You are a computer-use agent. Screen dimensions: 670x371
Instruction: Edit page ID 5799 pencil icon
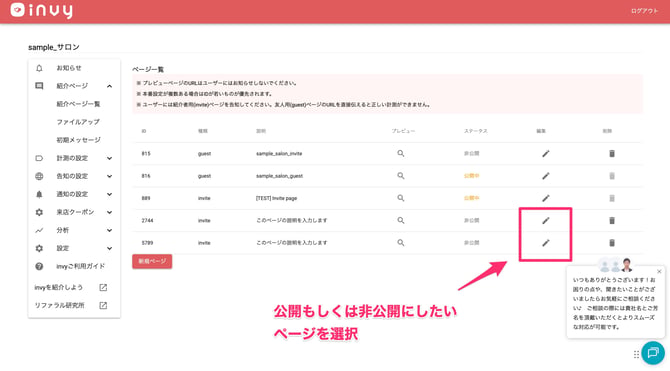[546, 243]
